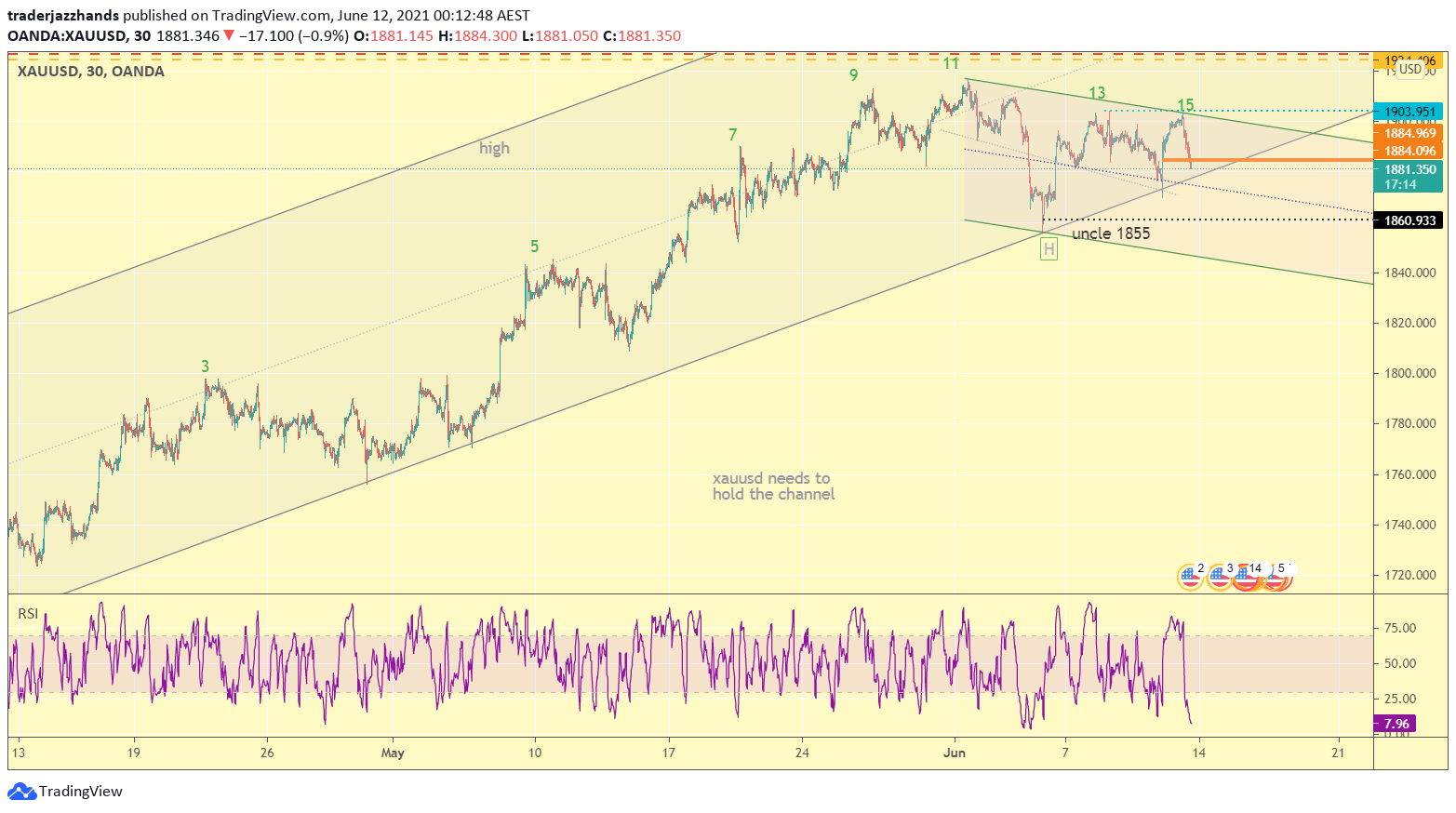Open the US economic event icon badged 3
Screen dimensions: 1456x813
[1220, 577]
